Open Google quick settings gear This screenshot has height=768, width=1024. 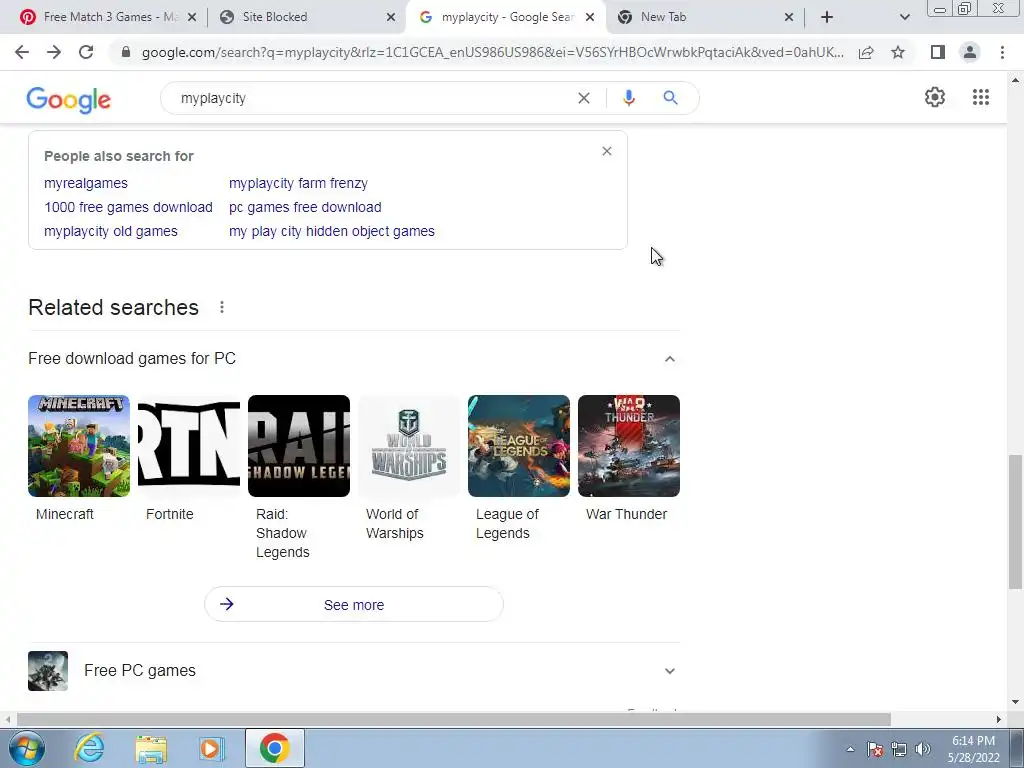coord(935,97)
